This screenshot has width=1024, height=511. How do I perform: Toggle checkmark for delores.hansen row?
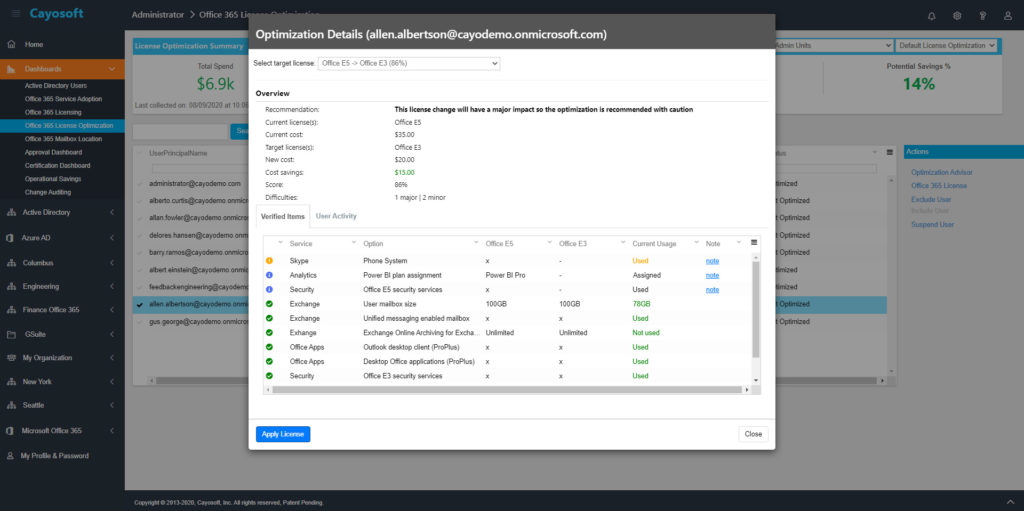pos(140,235)
